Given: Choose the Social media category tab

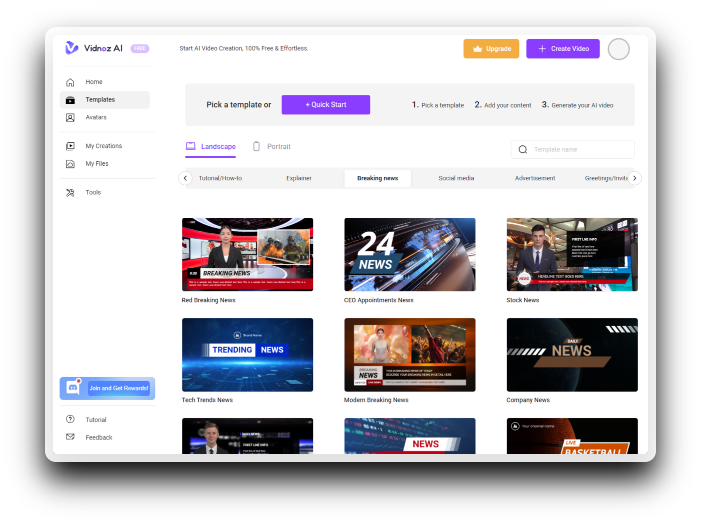Looking at the screenshot, I should (456, 178).
